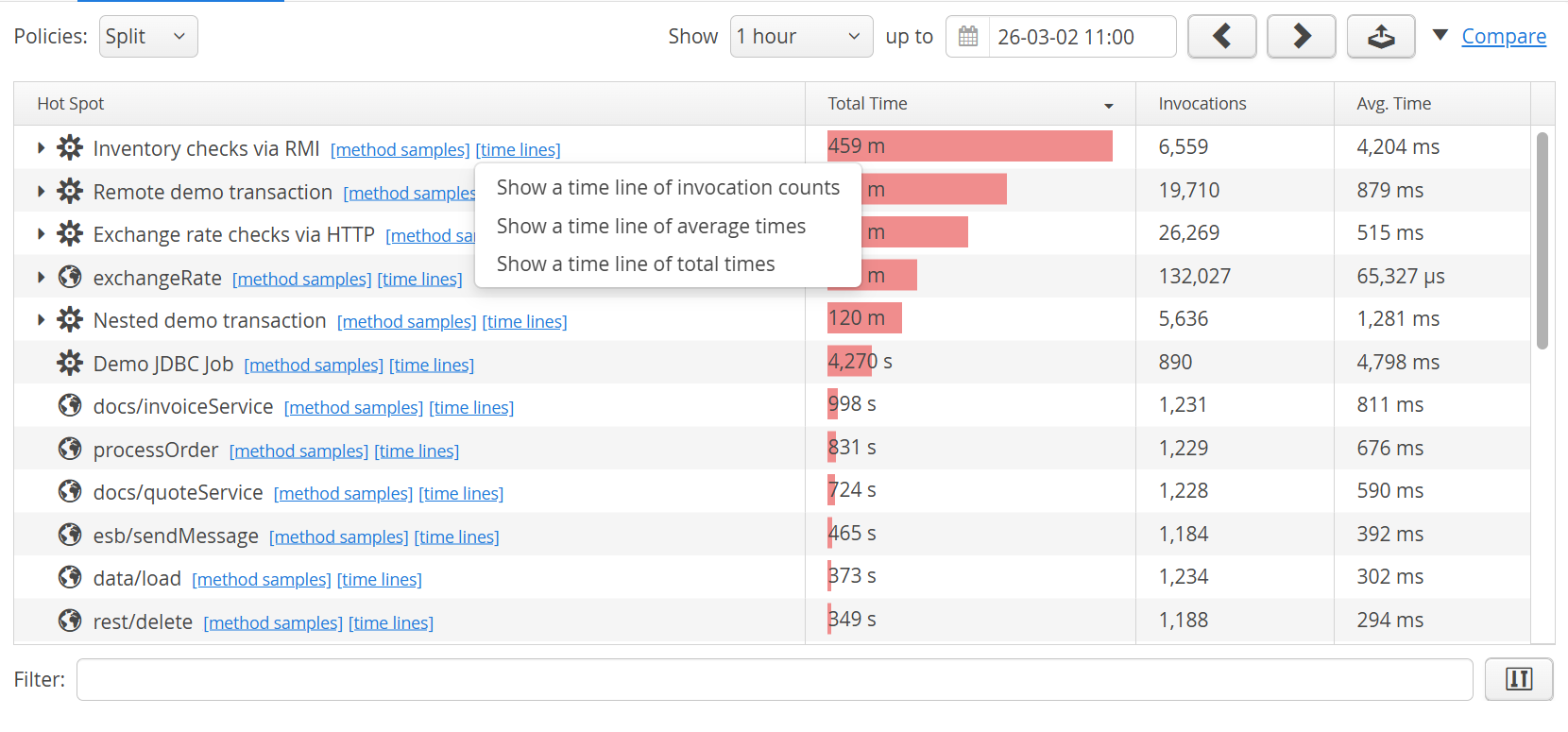
Task: Click the previous time interval arrow button
Action: pos(1221,37)
